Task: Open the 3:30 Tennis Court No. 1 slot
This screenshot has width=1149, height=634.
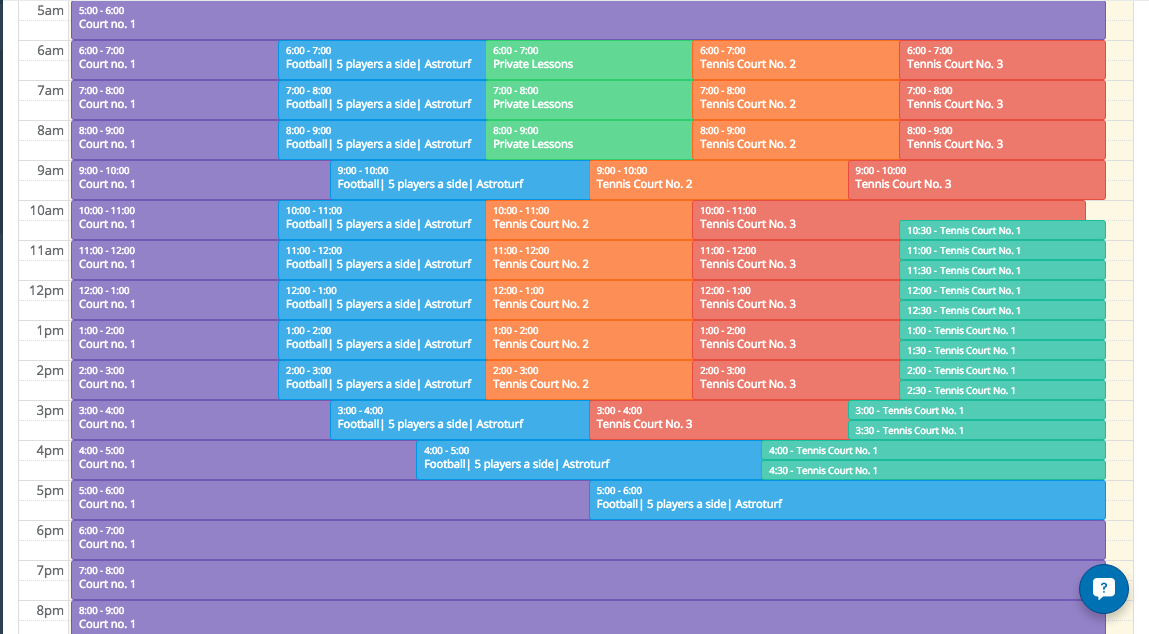Action: [x=975, y=430]
